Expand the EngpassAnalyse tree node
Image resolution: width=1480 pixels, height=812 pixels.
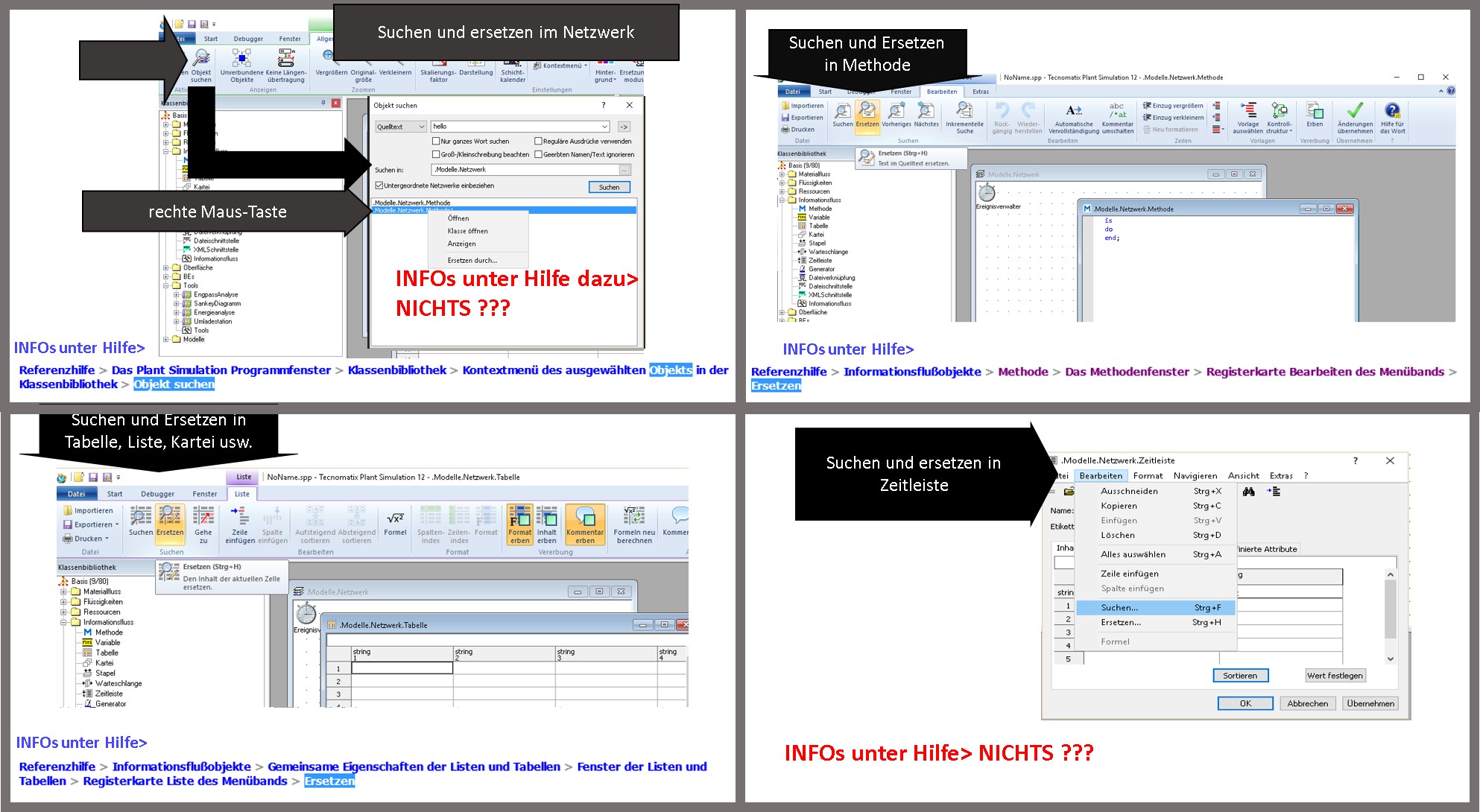coord(177,295)
